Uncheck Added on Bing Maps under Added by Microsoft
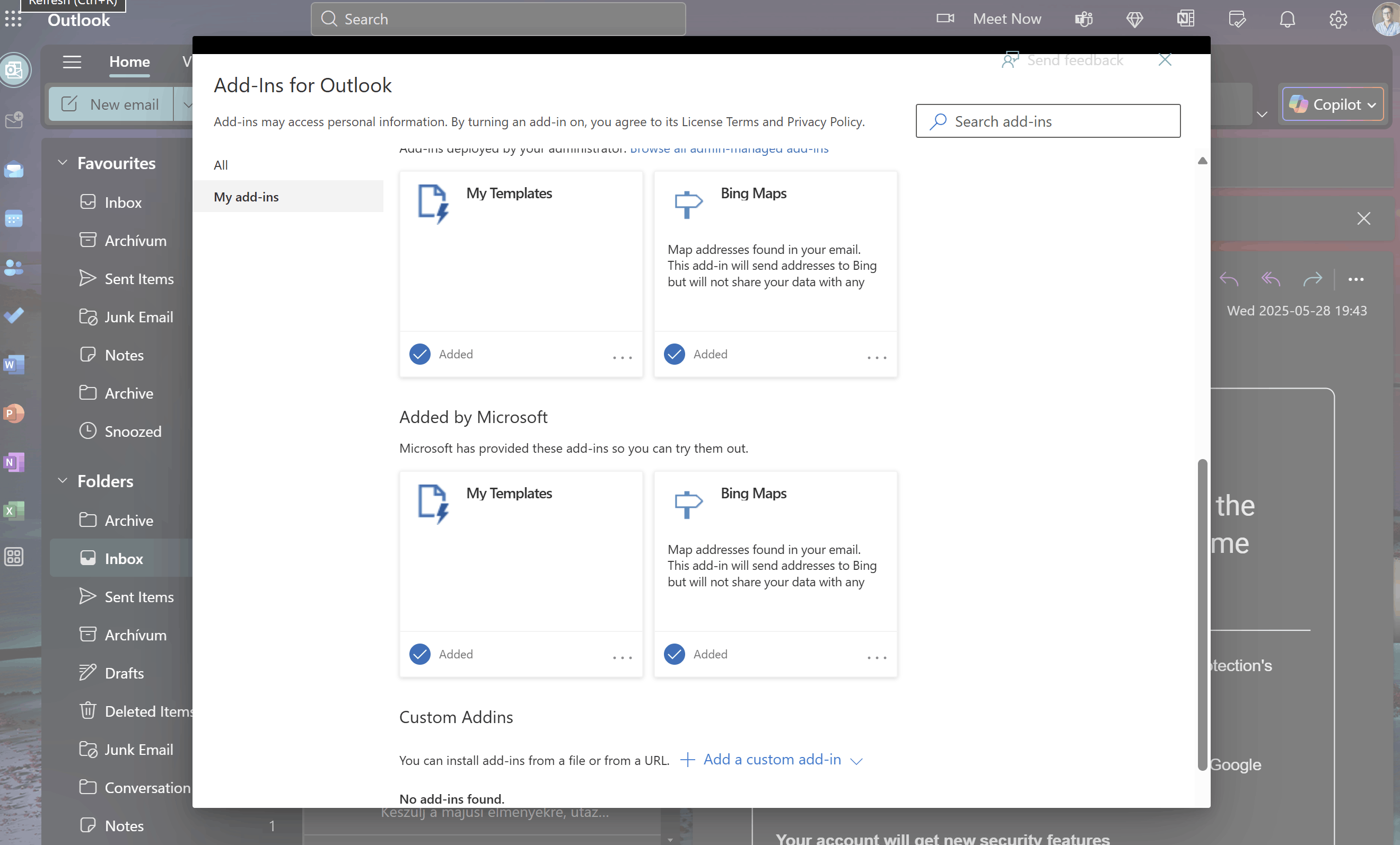The width and height of the screenshot is (1400, 845). (673, 654)
